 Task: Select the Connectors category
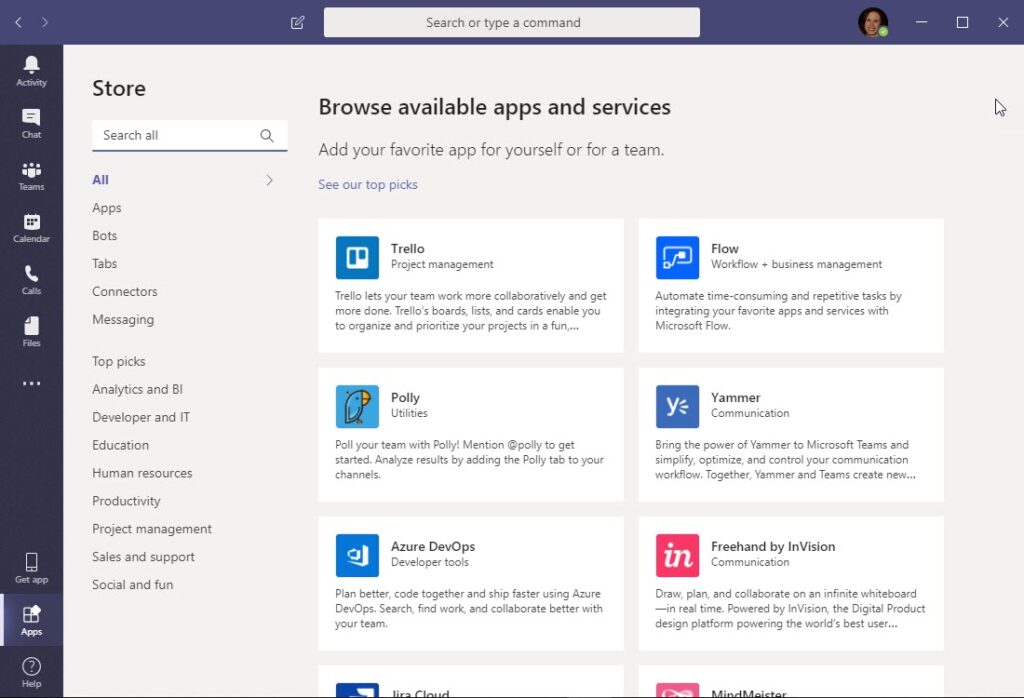pyautogui.click(x=125, y=292)
